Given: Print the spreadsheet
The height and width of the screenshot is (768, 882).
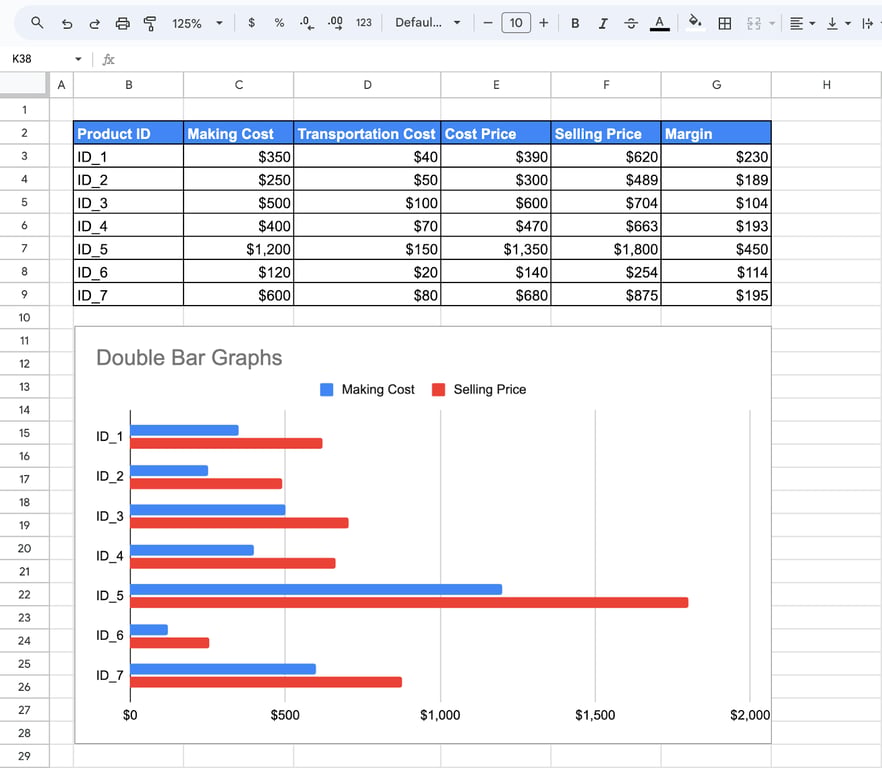Looking at the screenshot, I should coord(122,23).
